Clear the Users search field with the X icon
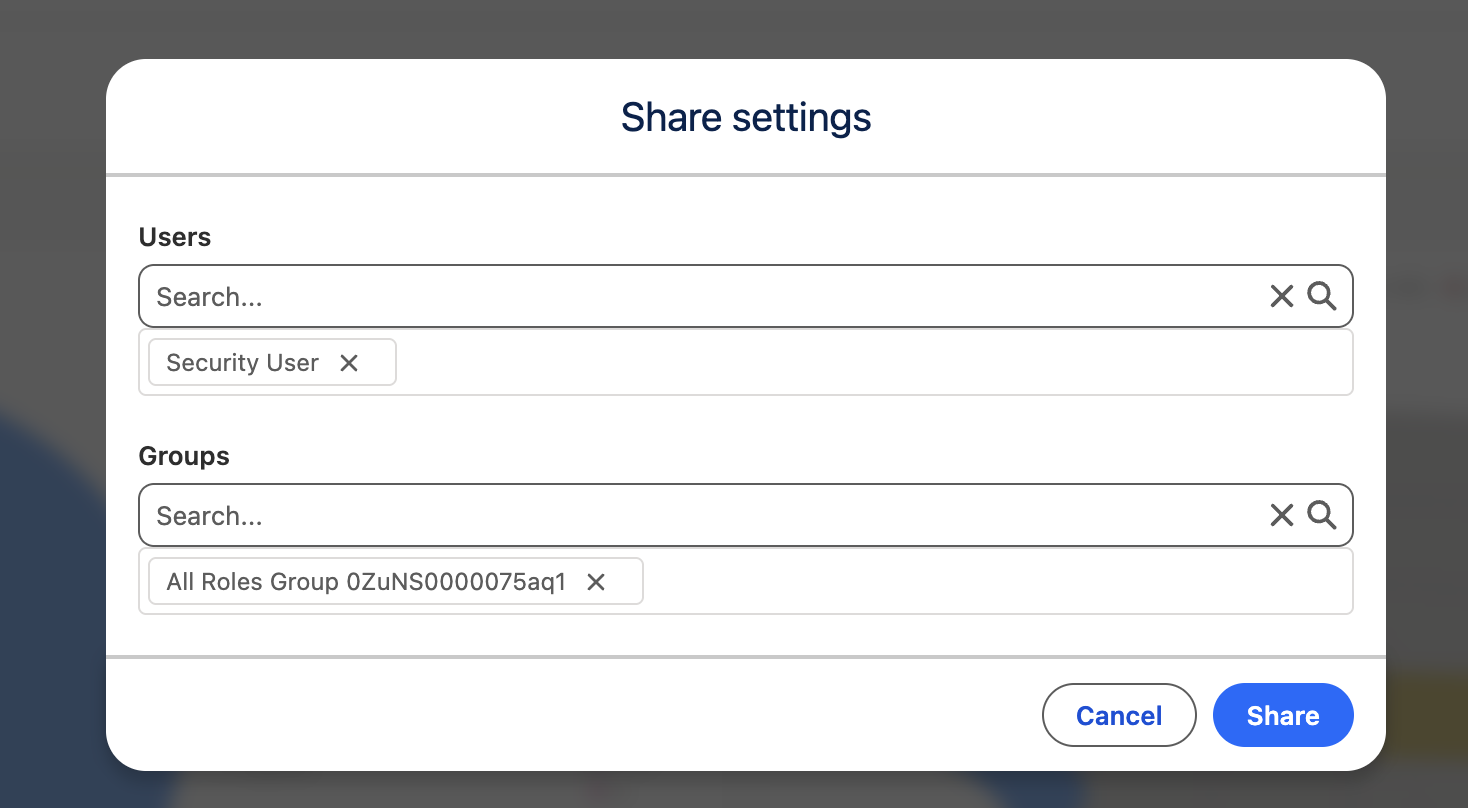 coord(1281,296)
